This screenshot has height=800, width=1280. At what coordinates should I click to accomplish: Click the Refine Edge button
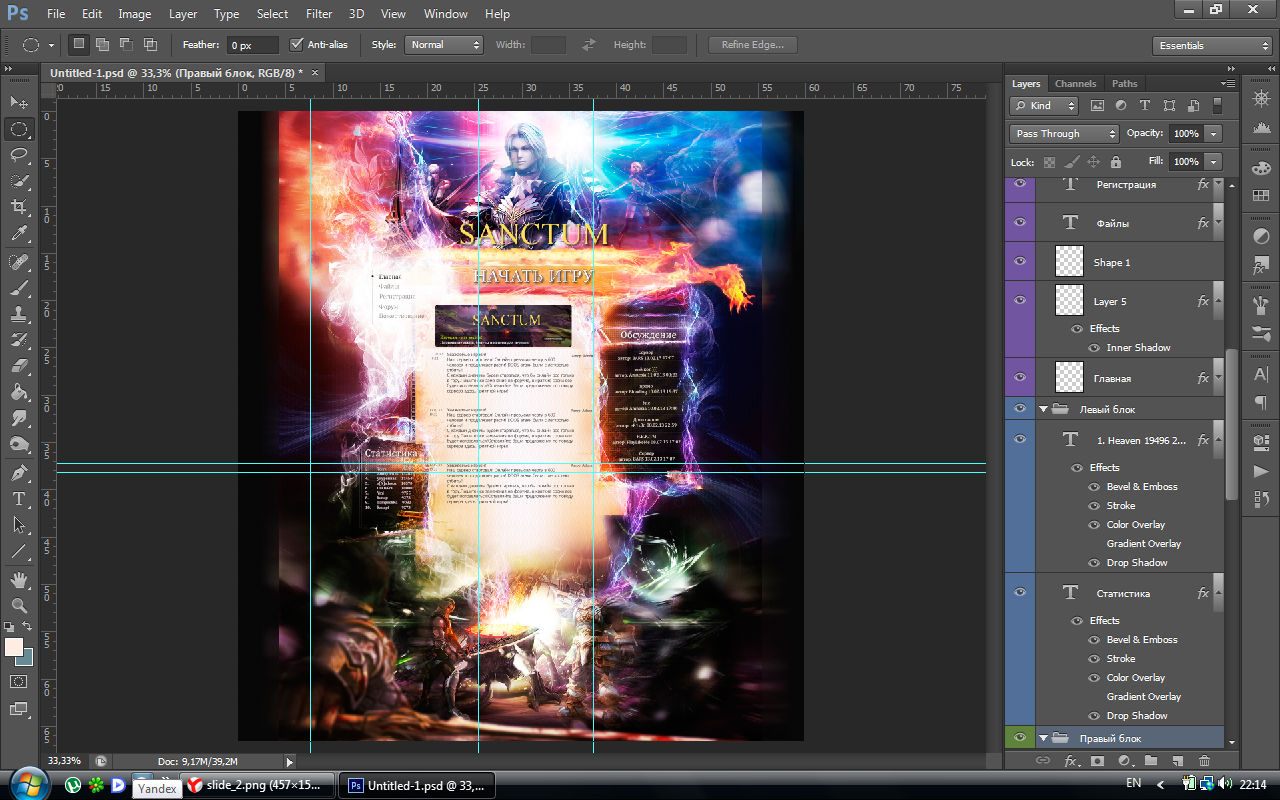coord(753,45)
